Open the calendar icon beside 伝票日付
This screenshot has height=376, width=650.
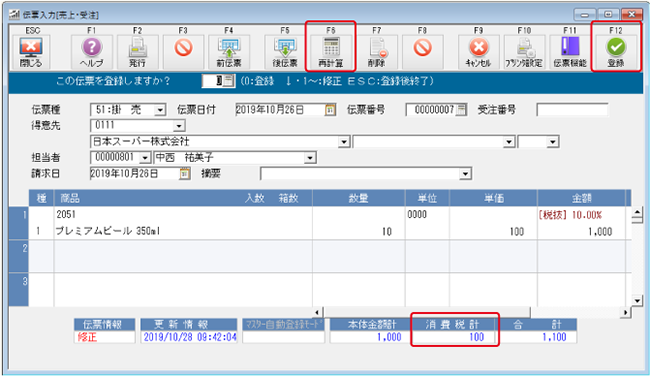pos(330,110)
